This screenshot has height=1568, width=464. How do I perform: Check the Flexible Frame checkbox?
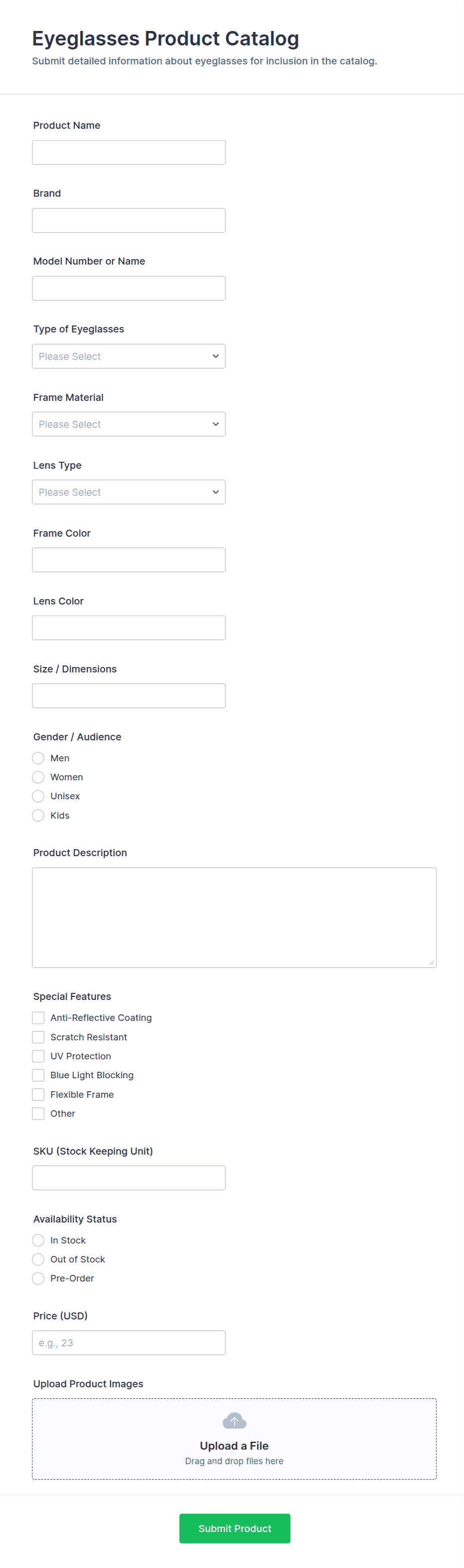(38, 1094)
